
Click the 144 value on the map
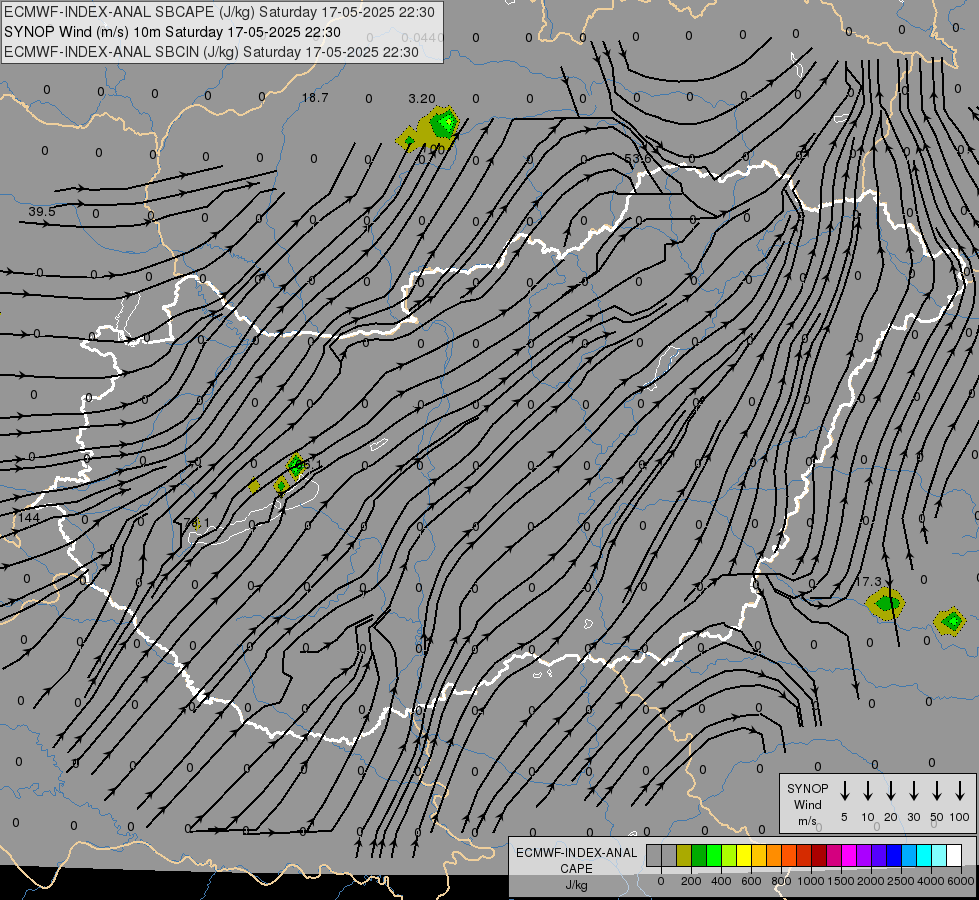pyautogui.click(x=29, y=517)
